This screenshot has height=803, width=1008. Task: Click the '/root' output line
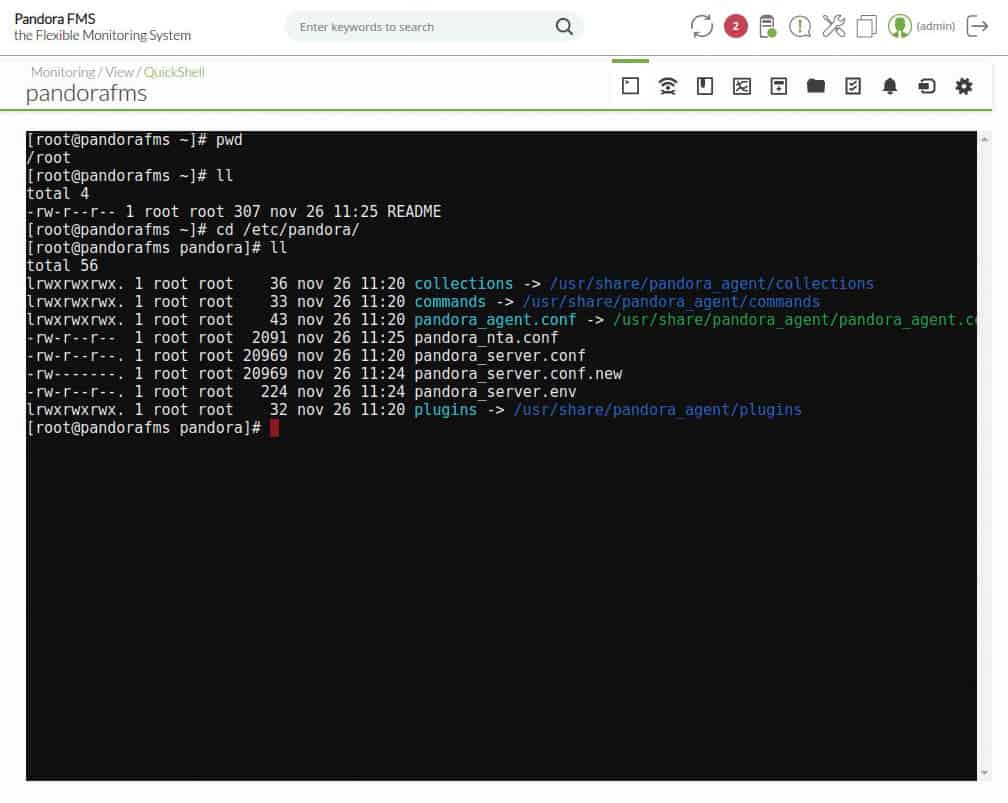coord(49,158)
